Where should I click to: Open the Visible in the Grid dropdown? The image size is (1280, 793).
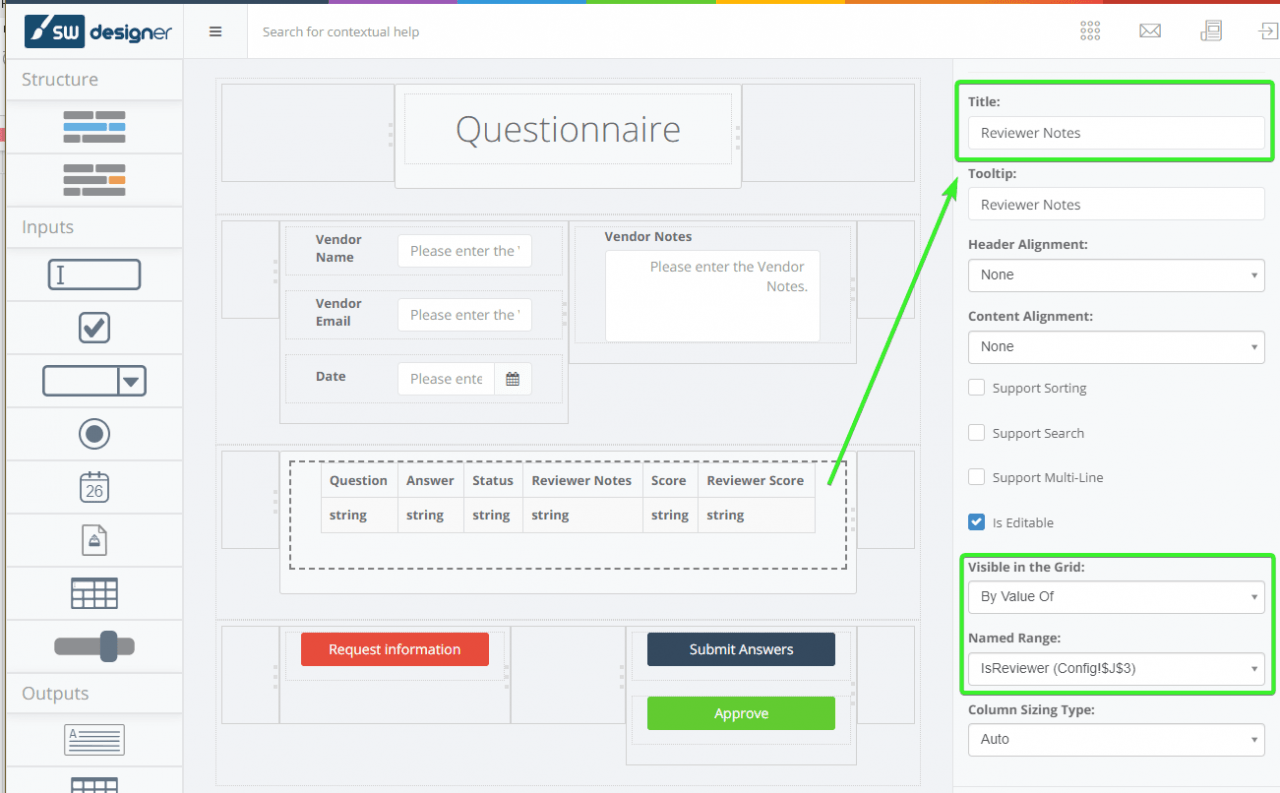(1116, 597)
